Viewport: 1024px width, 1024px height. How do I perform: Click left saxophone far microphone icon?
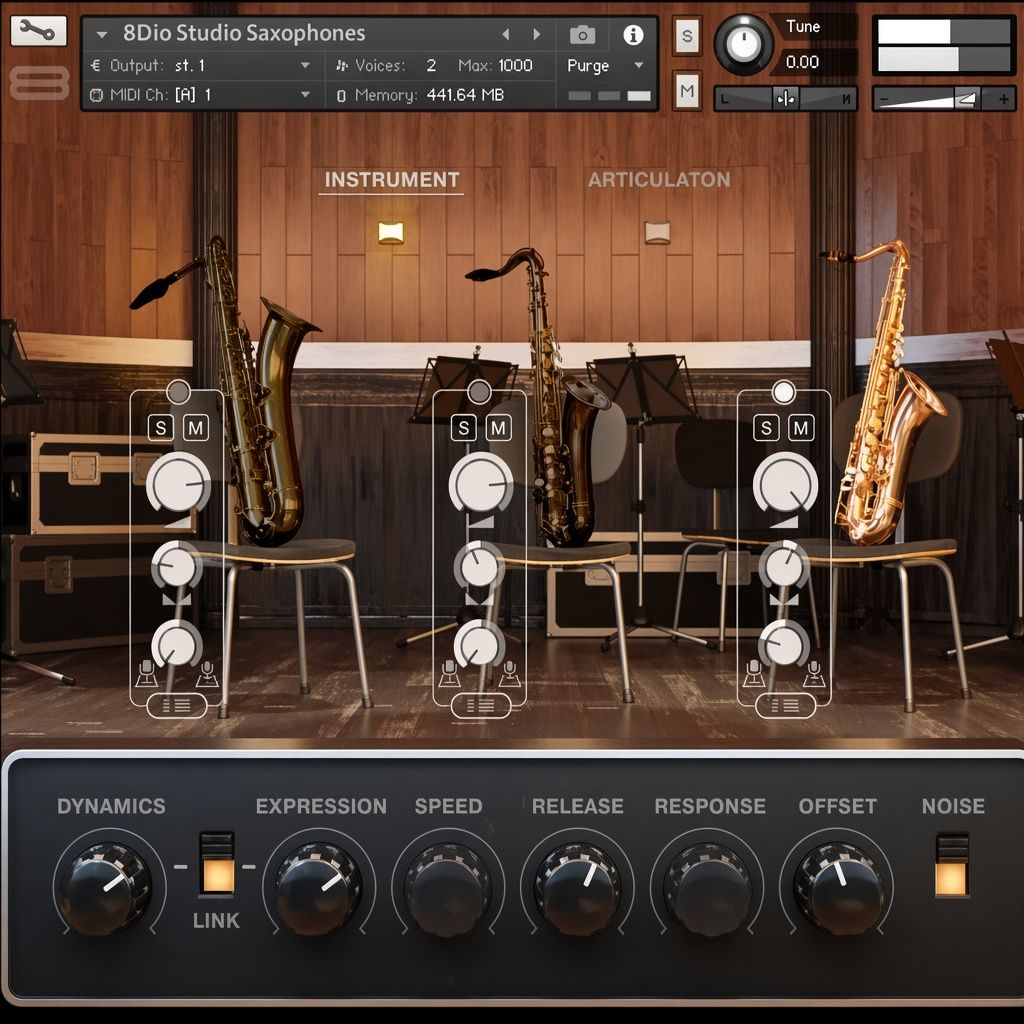point(207,674)
